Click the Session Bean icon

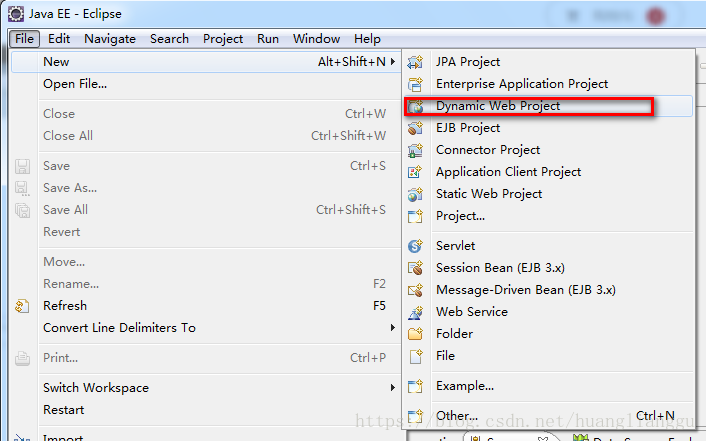[x=415, y=268]
